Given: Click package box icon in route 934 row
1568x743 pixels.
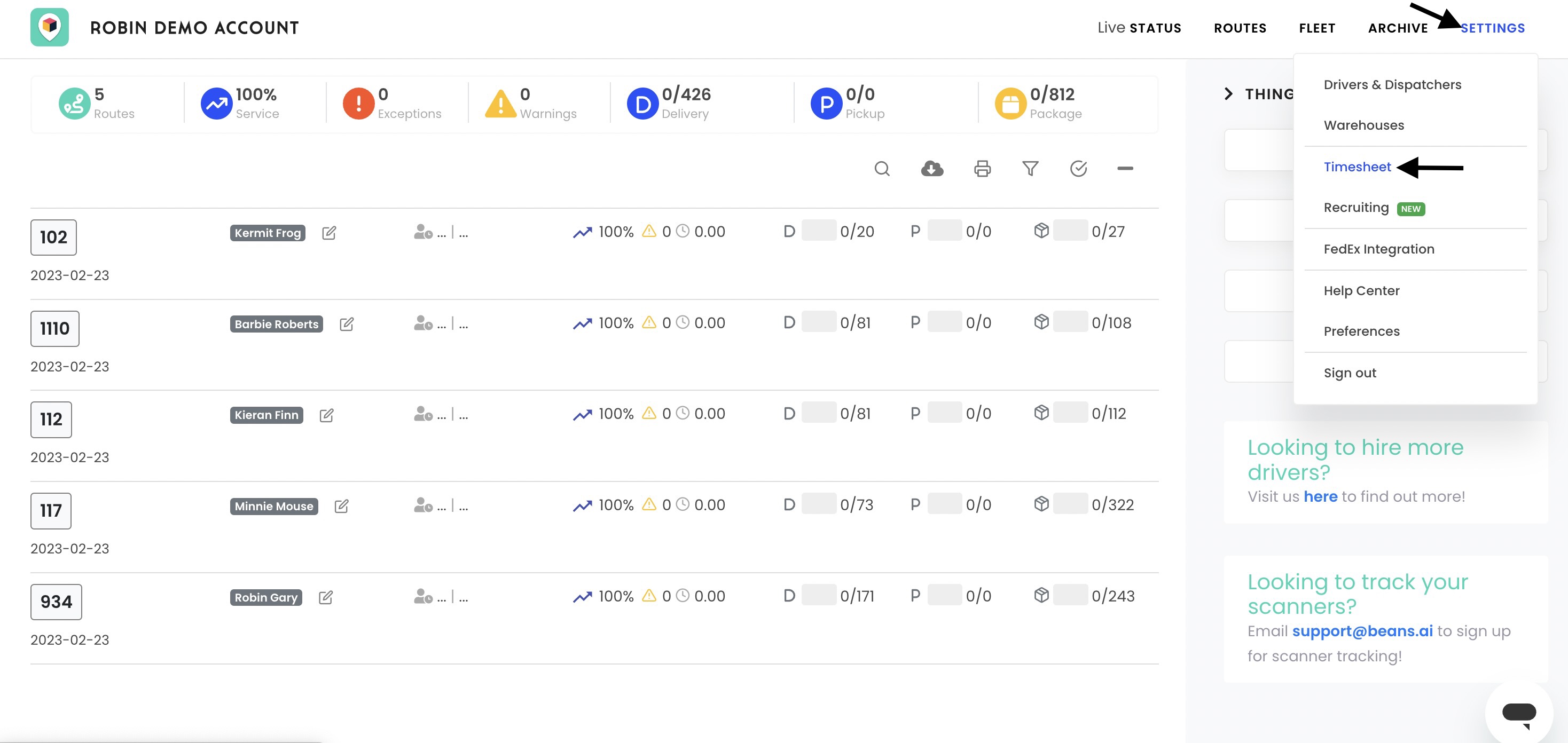Looking at the screenshot, I should (1041, 595).
